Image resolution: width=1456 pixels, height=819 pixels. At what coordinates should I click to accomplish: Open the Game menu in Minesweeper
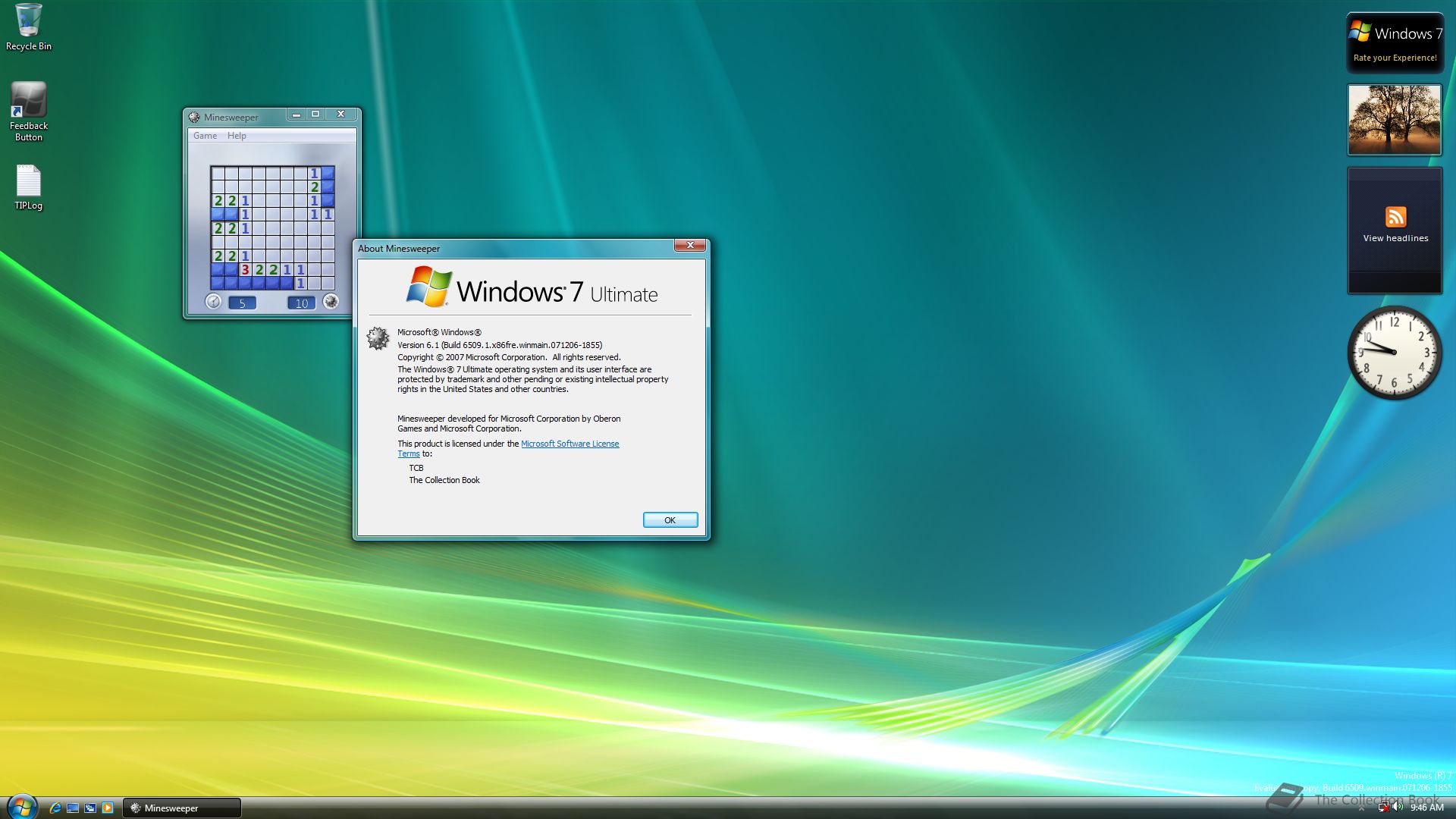coord(205,136)
